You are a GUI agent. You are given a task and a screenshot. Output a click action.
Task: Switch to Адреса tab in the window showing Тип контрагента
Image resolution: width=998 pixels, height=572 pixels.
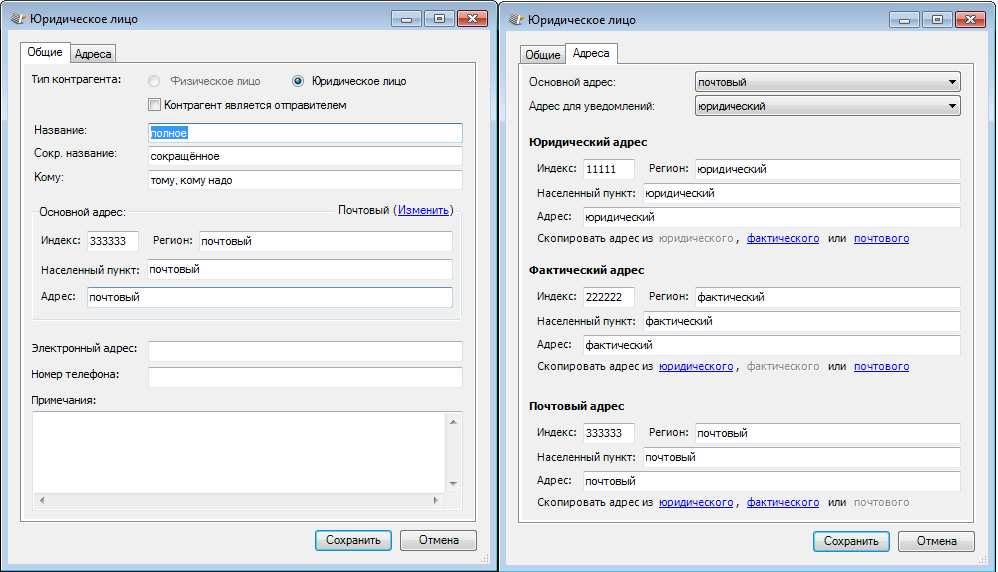click(x=94, y=53)
